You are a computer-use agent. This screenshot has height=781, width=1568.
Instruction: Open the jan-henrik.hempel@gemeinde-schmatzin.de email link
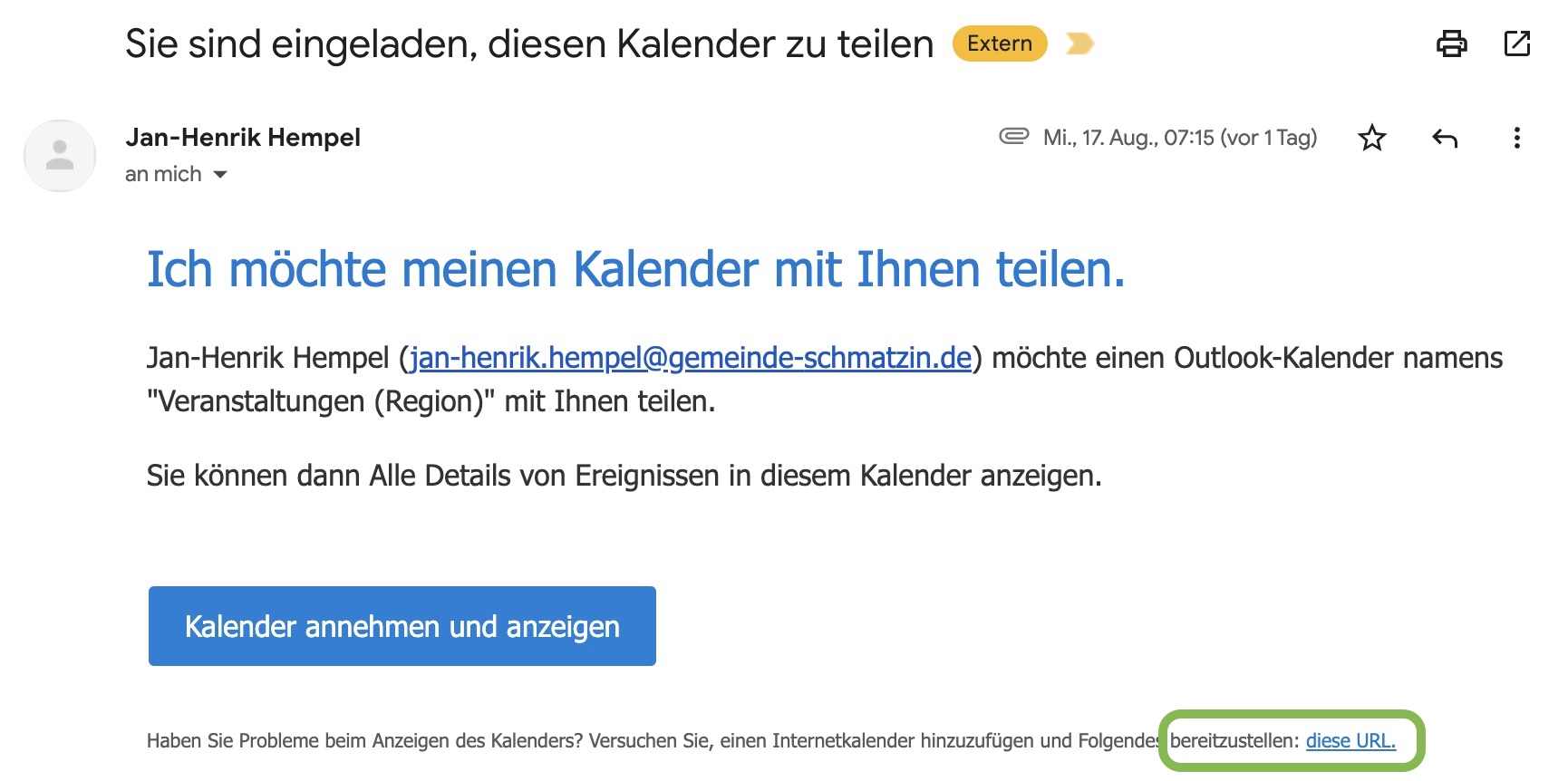pos(691,358)
